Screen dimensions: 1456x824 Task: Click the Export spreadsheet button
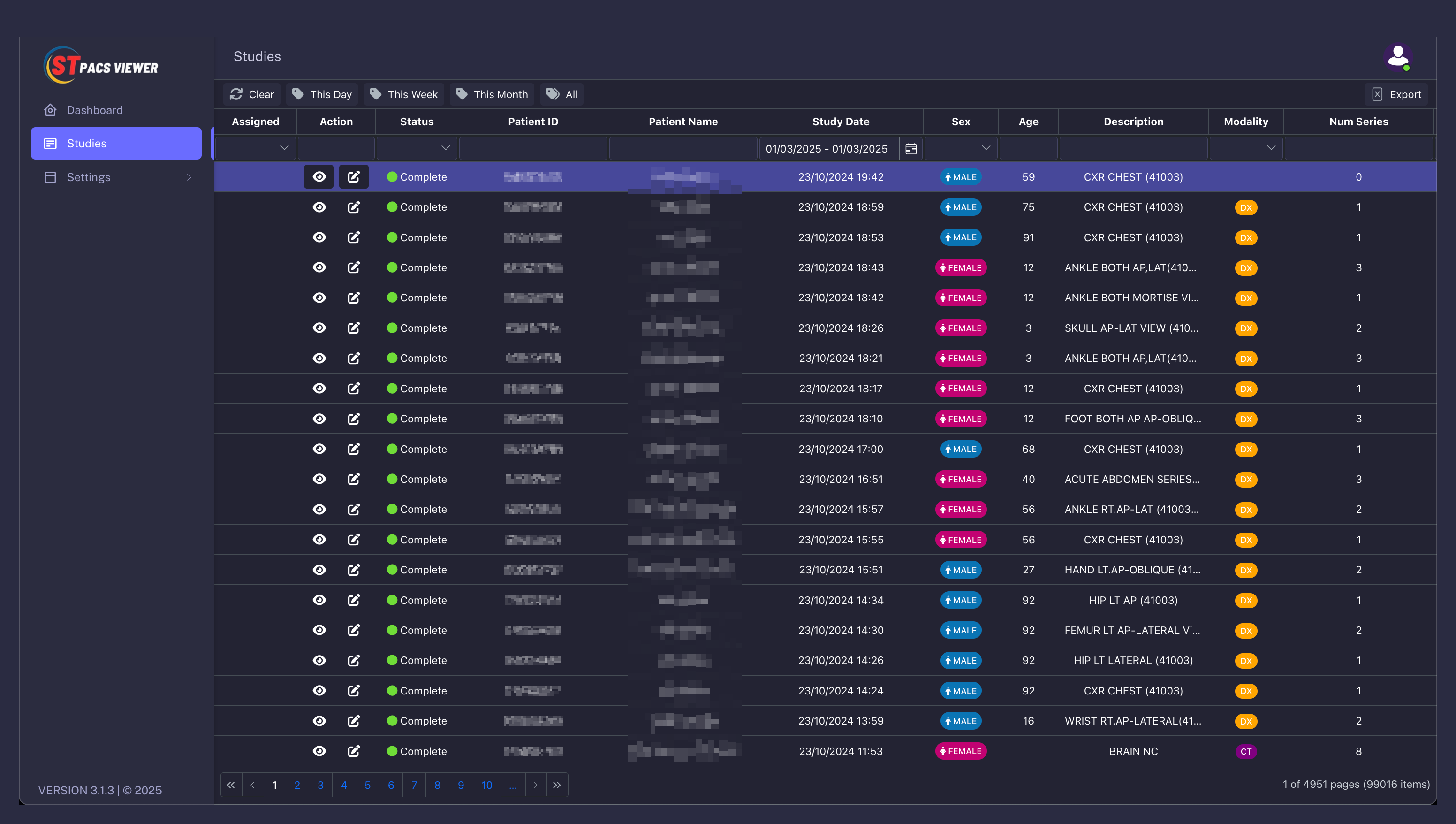coord(1396,94)
